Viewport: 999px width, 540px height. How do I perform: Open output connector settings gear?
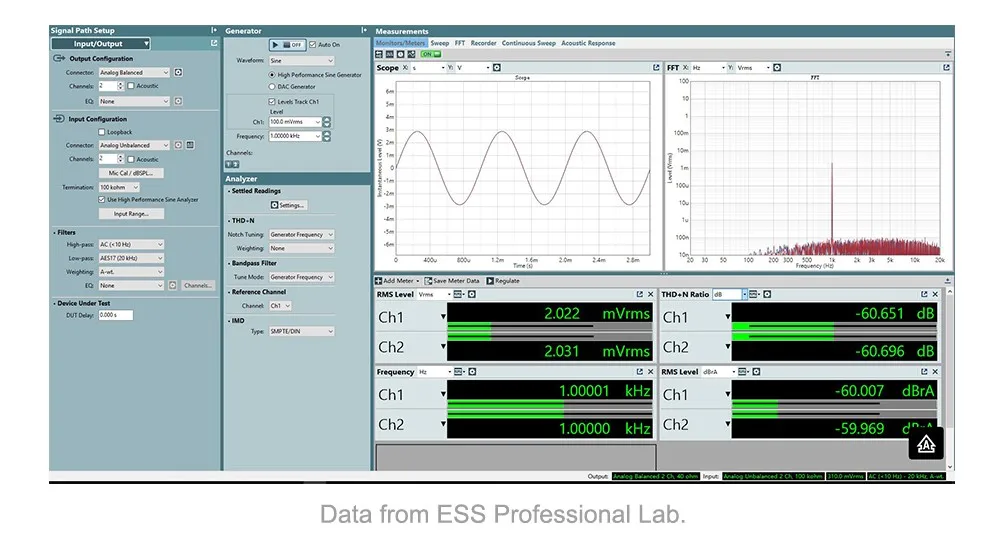pos(178,73)
